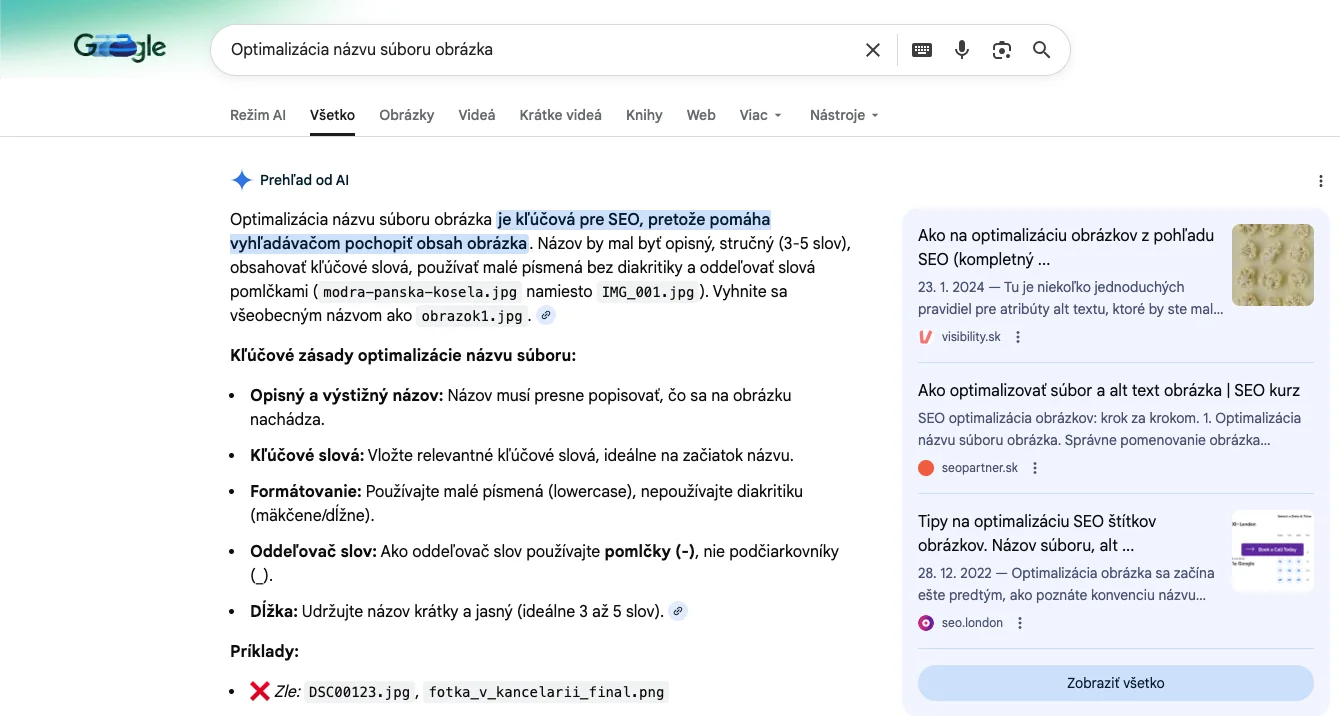Open more options for seopartner.sk result
The image size is (1340, 716).
pyautogui.click(x=1035, y=468)
